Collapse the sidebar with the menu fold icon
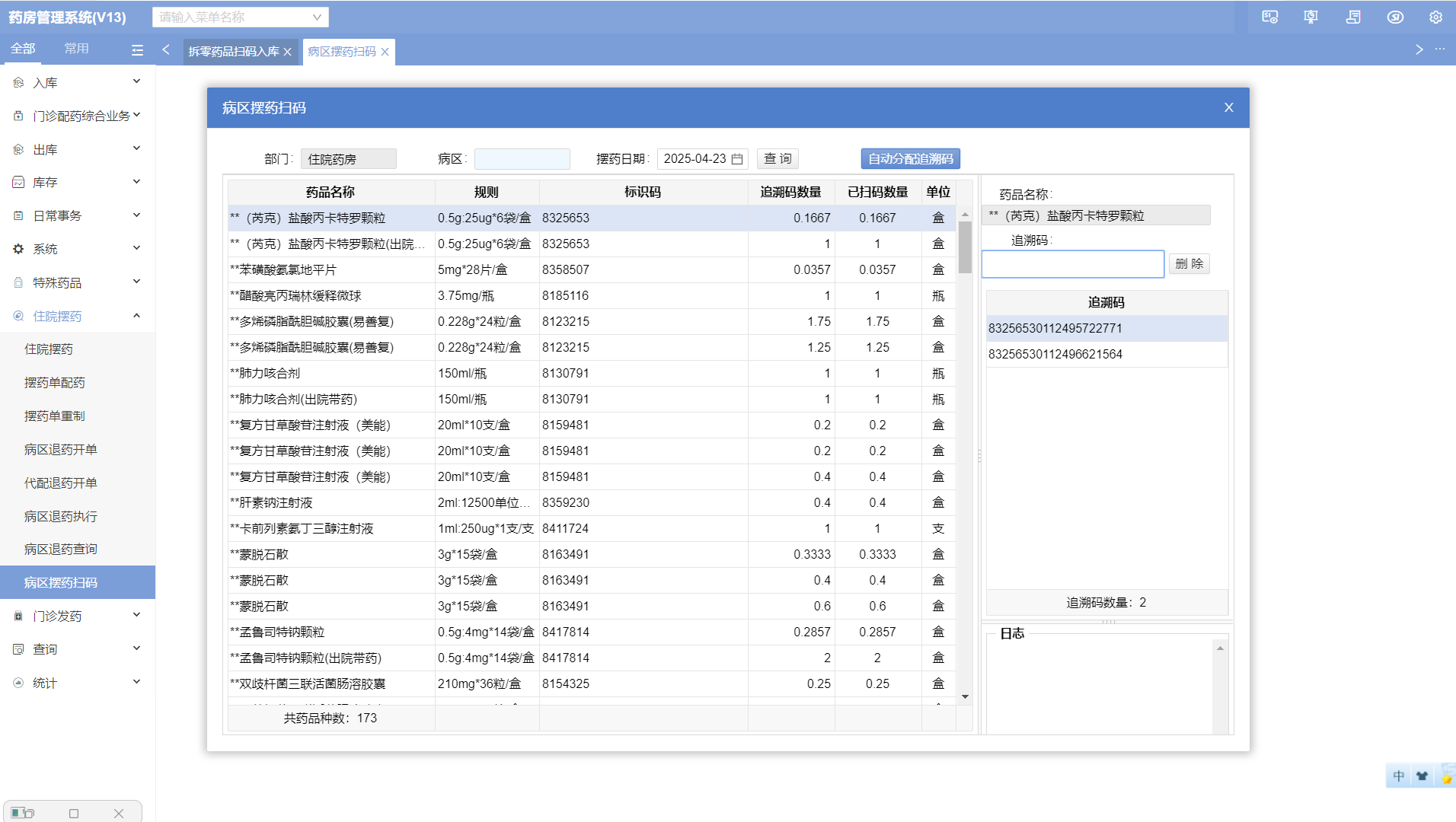 click(x=137, y=49)
